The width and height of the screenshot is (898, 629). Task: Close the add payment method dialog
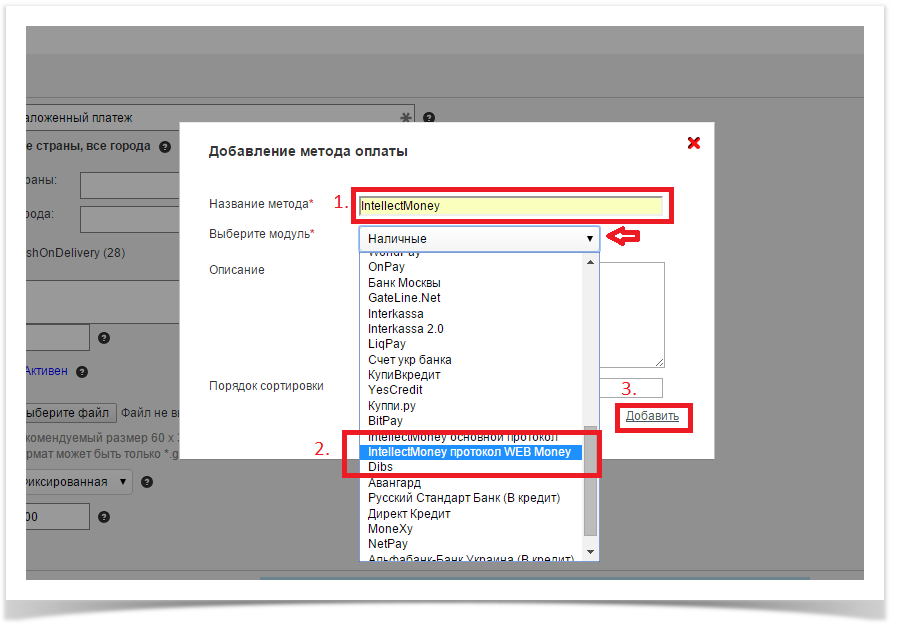tap(693, 143)
